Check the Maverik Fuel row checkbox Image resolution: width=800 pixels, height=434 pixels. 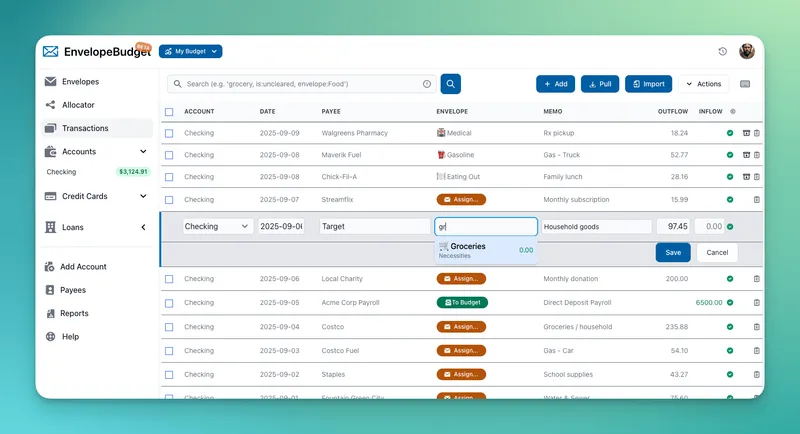(x=169, y=156)
